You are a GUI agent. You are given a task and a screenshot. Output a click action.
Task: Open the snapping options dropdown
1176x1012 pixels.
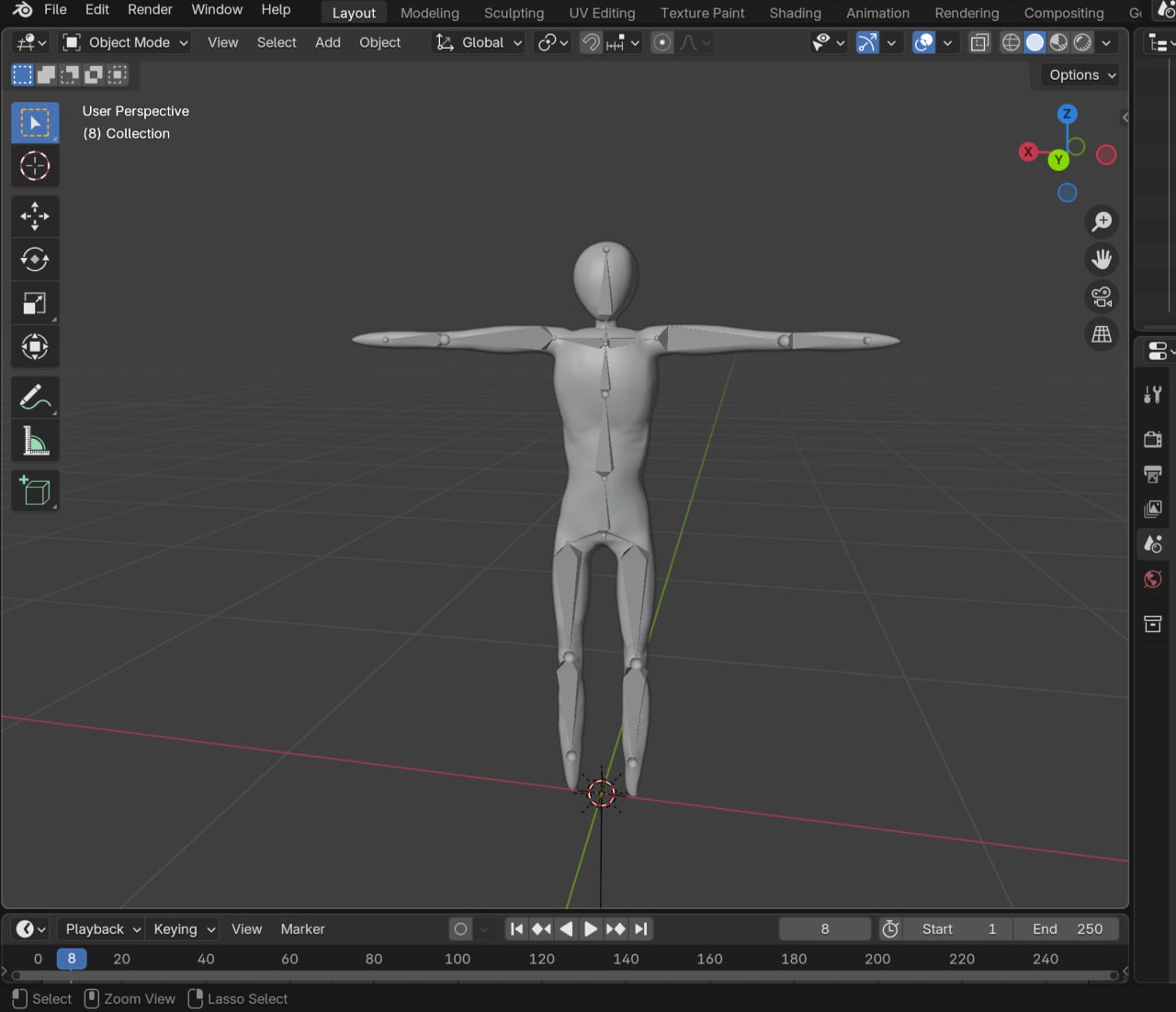pos(623,42)
